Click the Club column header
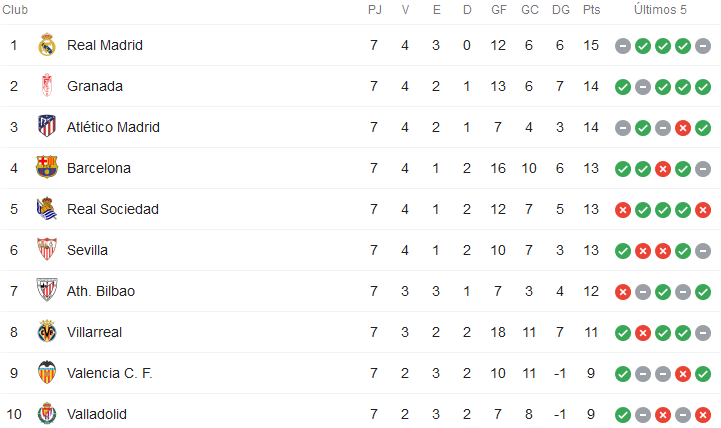Viewport: 721px width, 428px height. tap(15, 10)
